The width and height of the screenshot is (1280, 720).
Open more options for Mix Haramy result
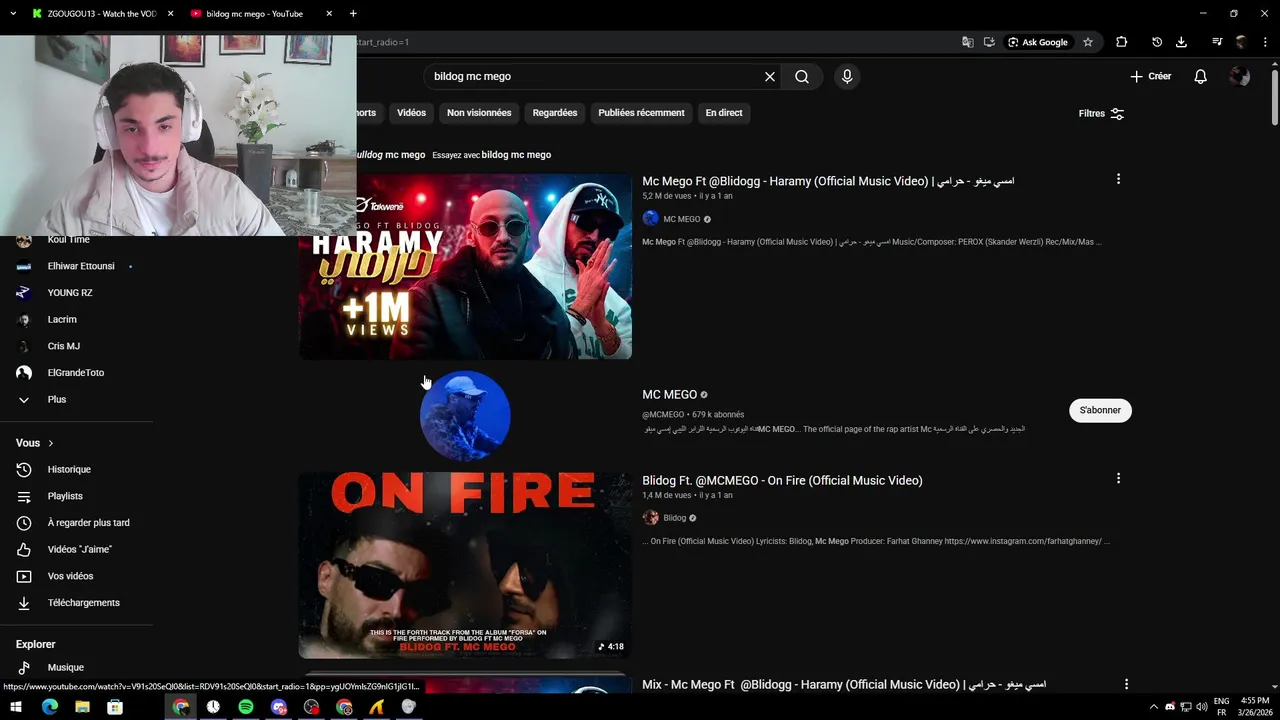pyautogui.click(x=1126, y=684)
